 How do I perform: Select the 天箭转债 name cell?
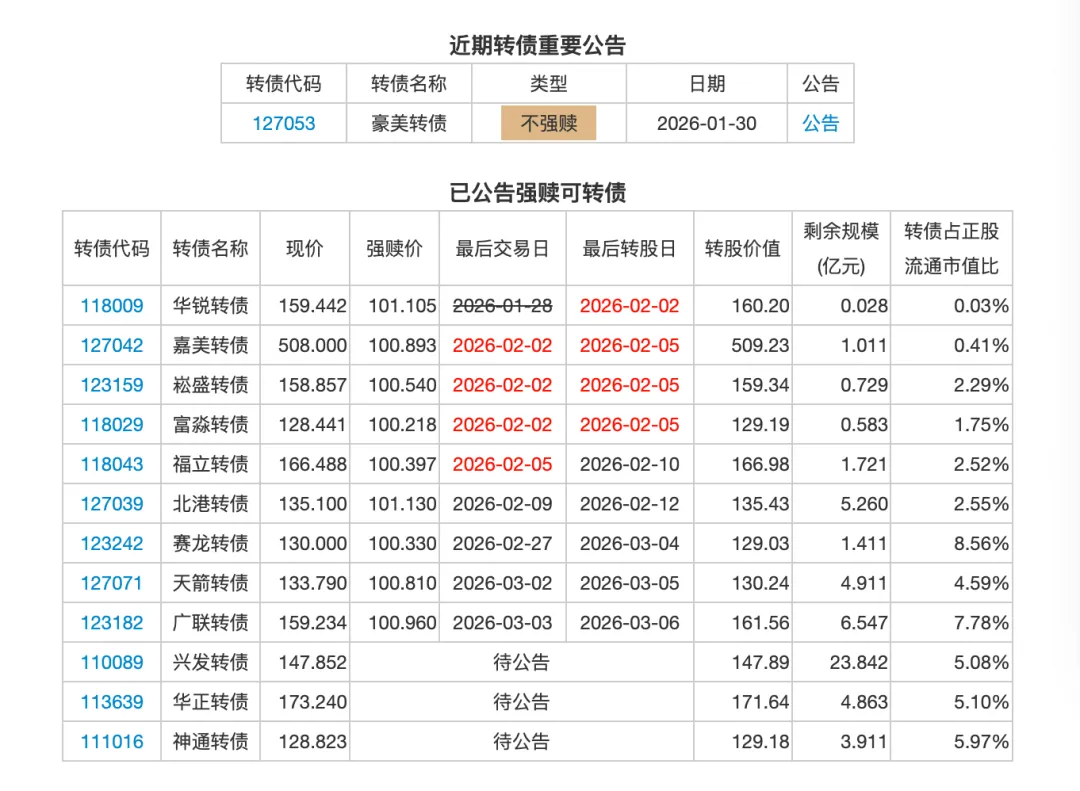(x=210, y=583)
